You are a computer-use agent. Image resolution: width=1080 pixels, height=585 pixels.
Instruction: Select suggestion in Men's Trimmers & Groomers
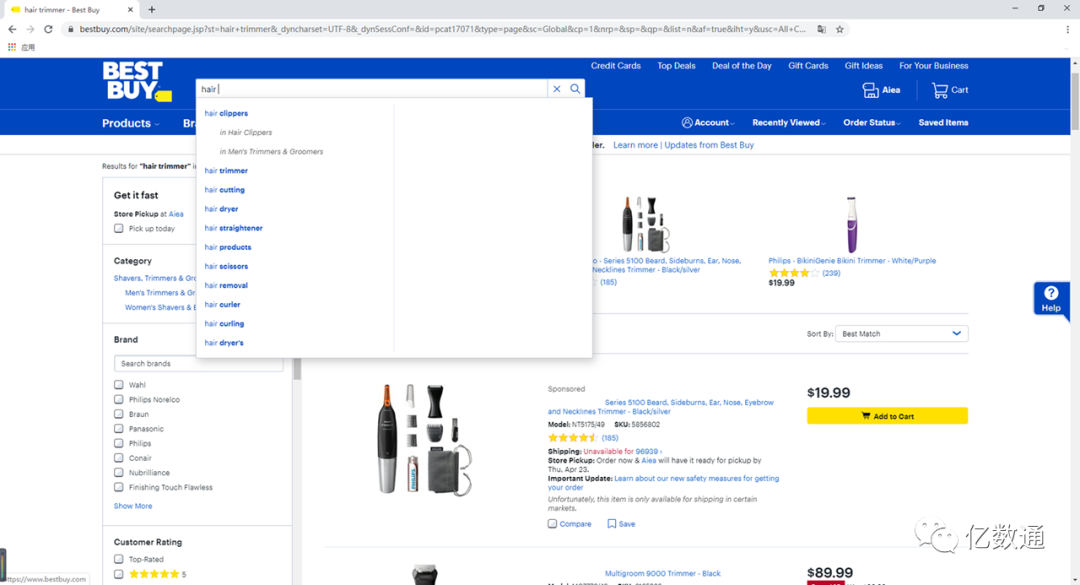coord(271,152)
